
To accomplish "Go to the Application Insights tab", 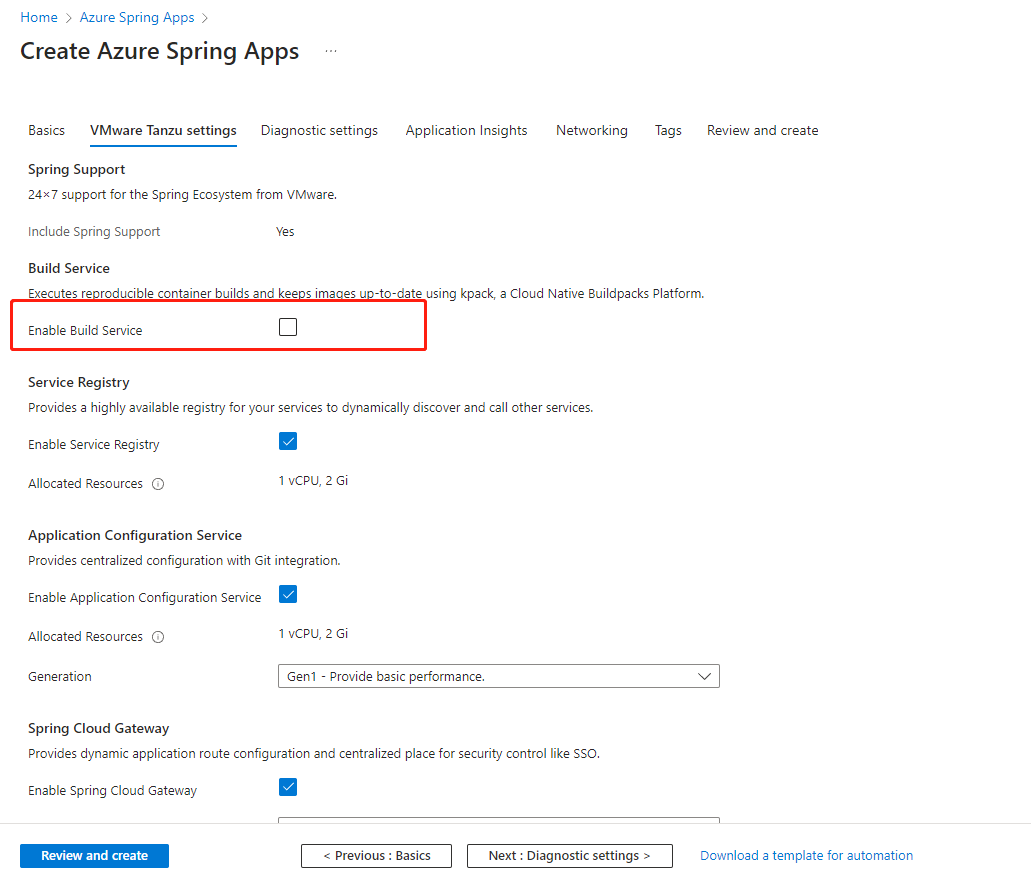I will point(466,131).
